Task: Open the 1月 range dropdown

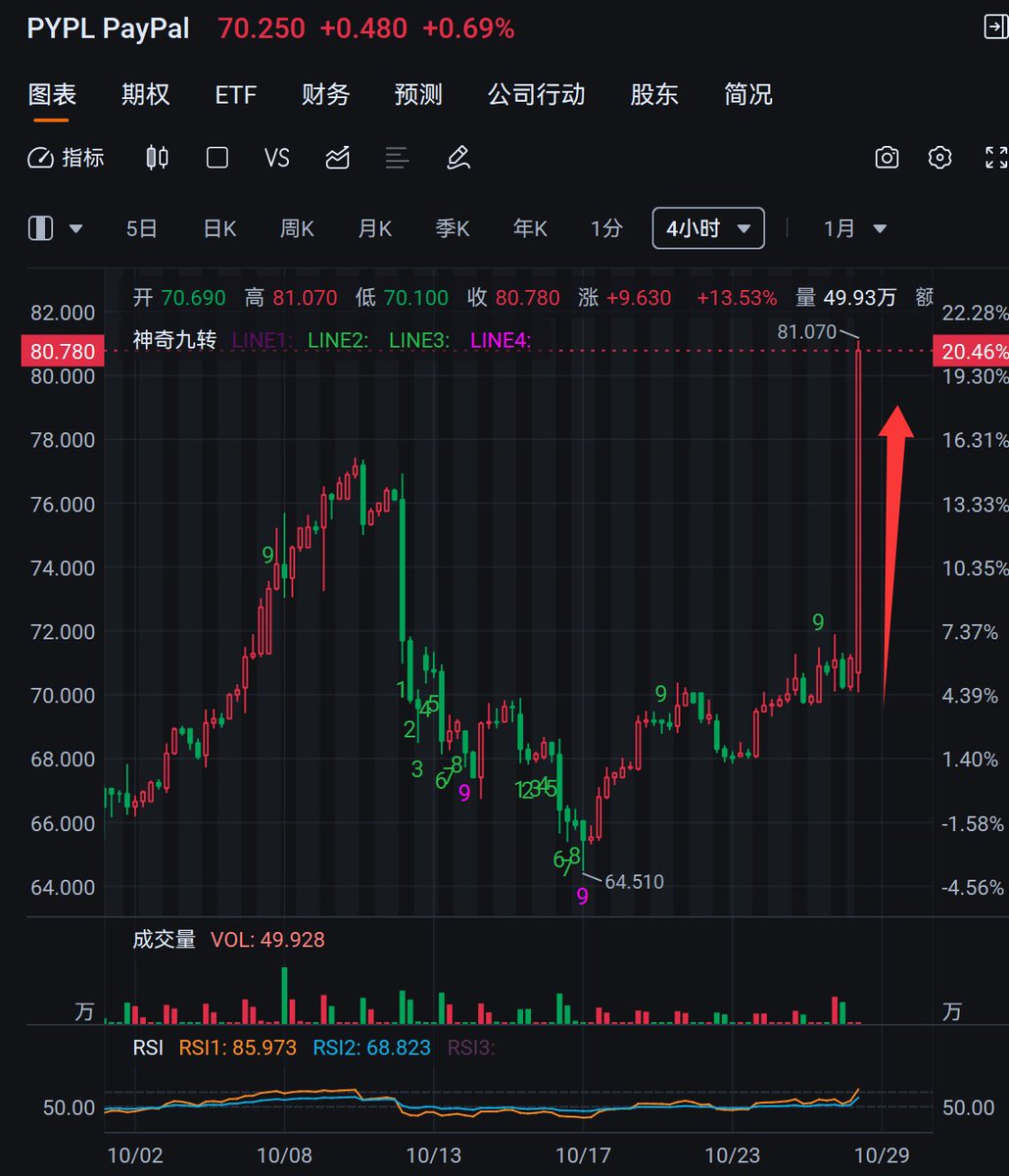Action: [x=855, y=228]
